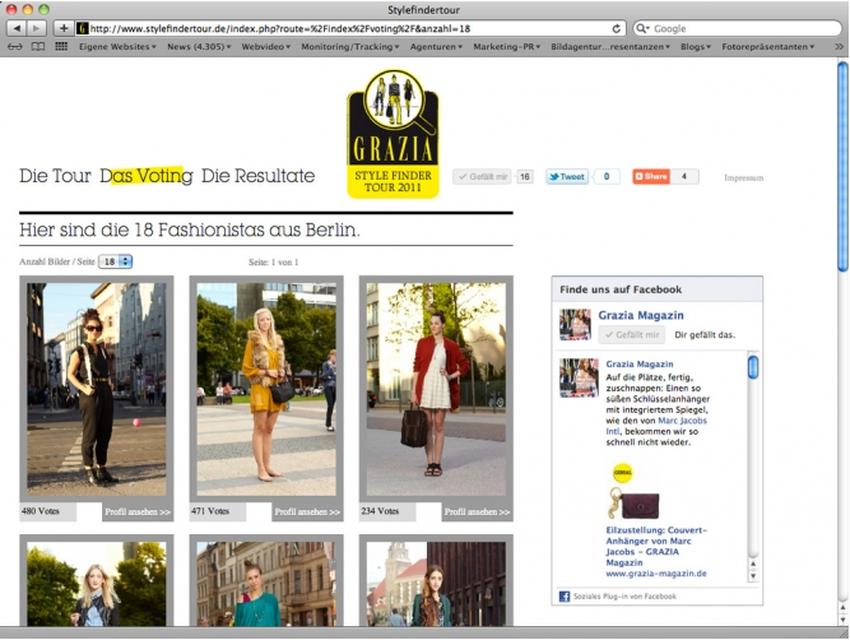Viewport: 850px width, 640px height.
Task: Open the long-haired woman in green jacket photo
Action: (436, 584)
